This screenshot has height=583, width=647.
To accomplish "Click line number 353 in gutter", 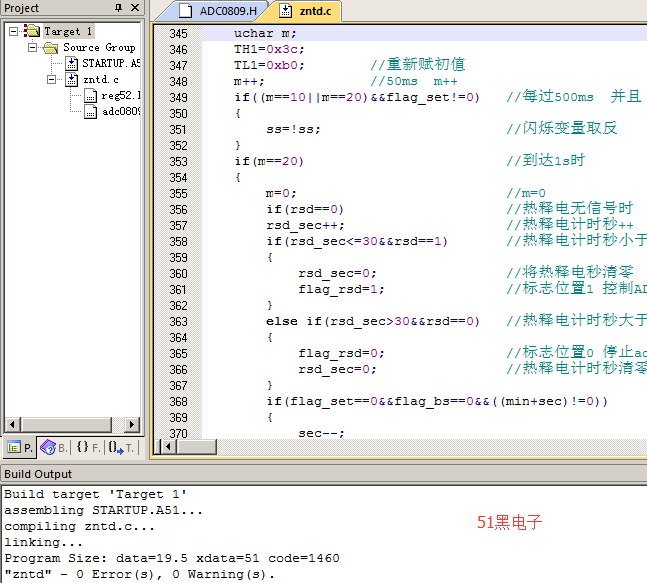I will 178,161.
